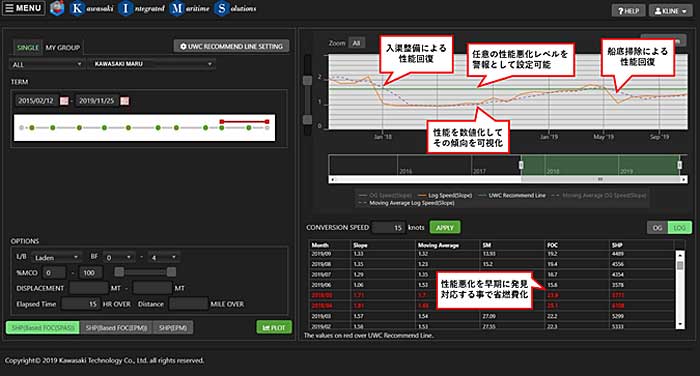
Task: Open calendar icon for start date
Action: coord(64,101)
